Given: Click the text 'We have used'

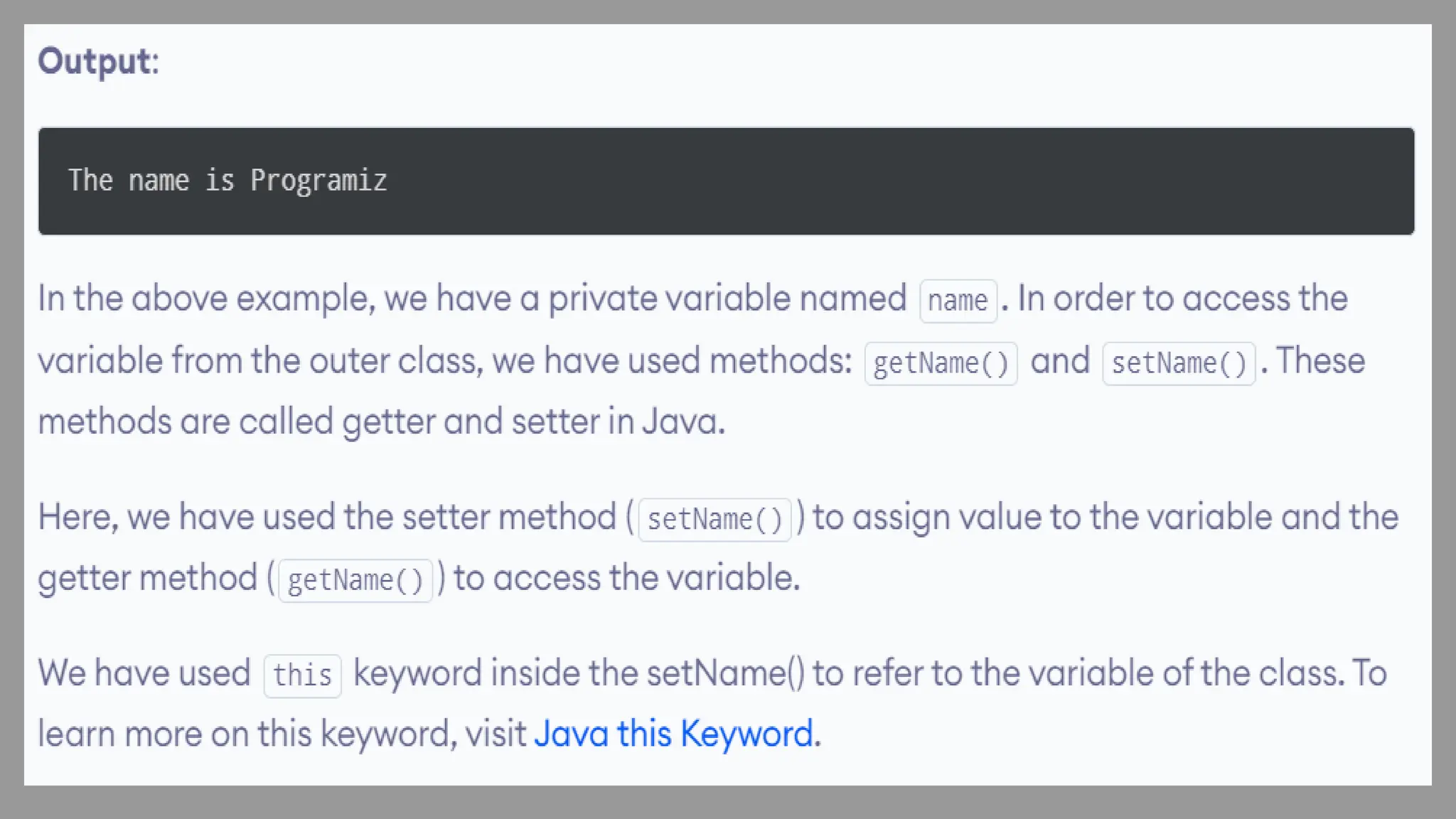Looking at the screenshot, I should 144,673.
